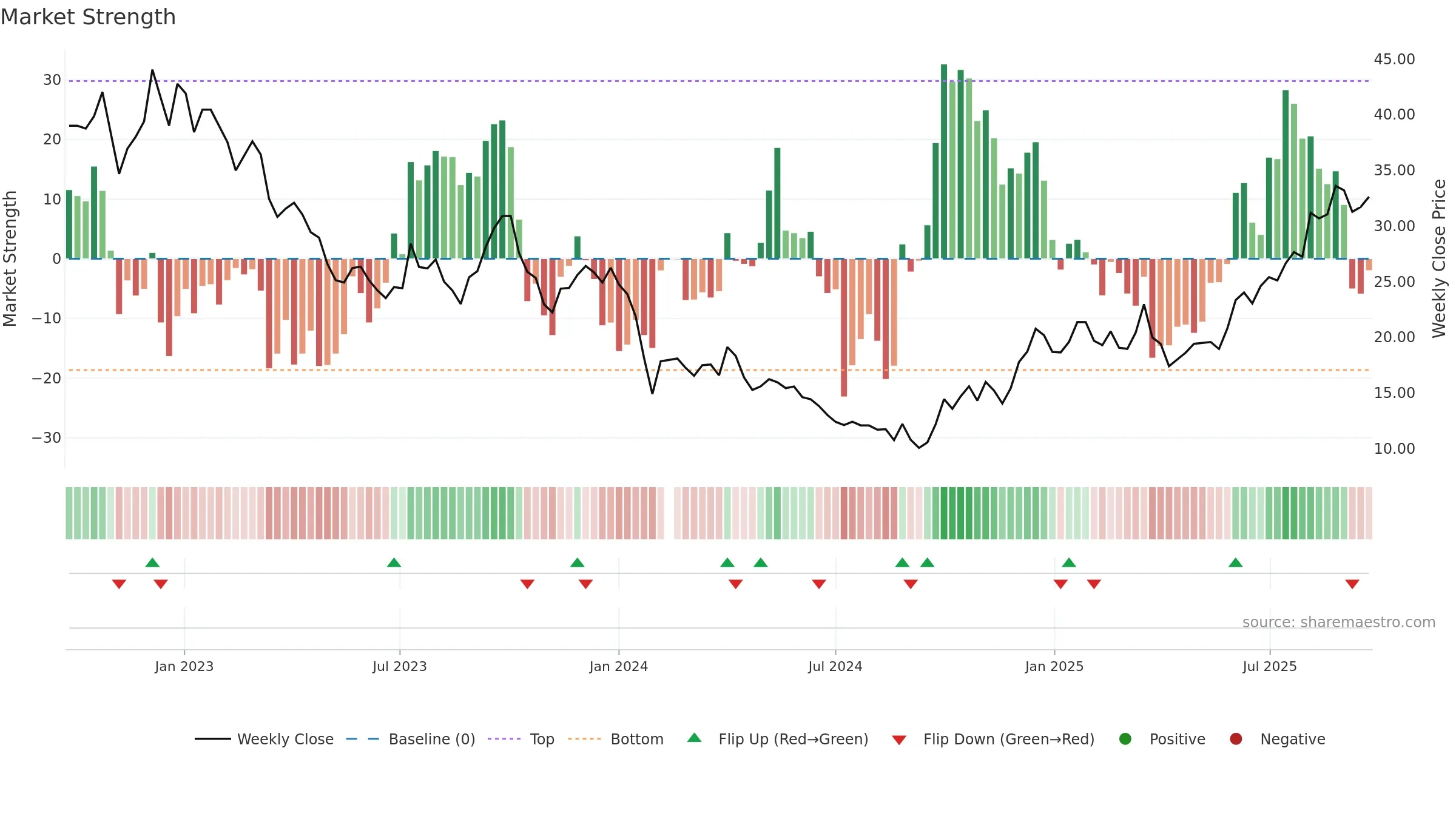Select the Flip Down marker just before Jul 2024

click(819, 584)
